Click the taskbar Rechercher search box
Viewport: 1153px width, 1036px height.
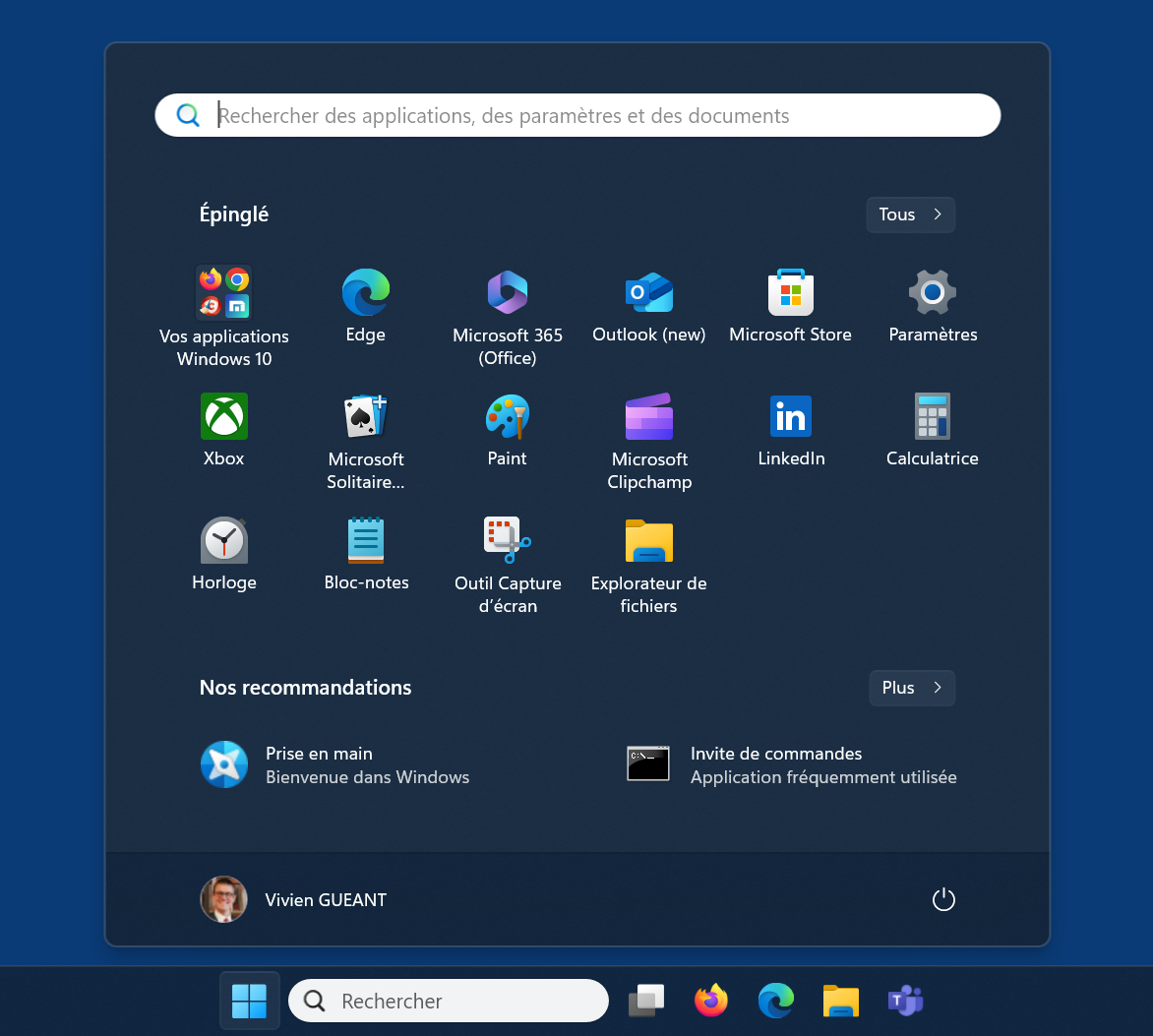point(449,1001)
